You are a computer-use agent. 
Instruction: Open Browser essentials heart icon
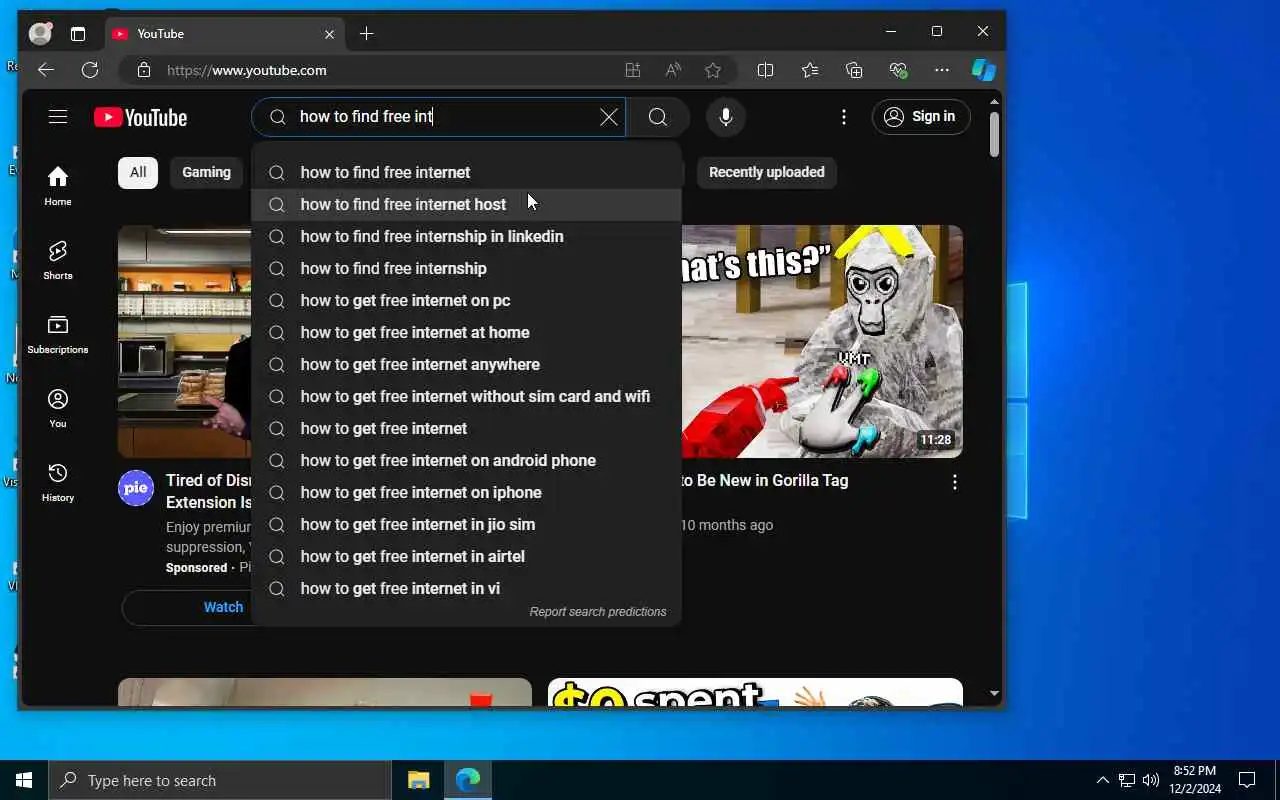tap(898, 70)
